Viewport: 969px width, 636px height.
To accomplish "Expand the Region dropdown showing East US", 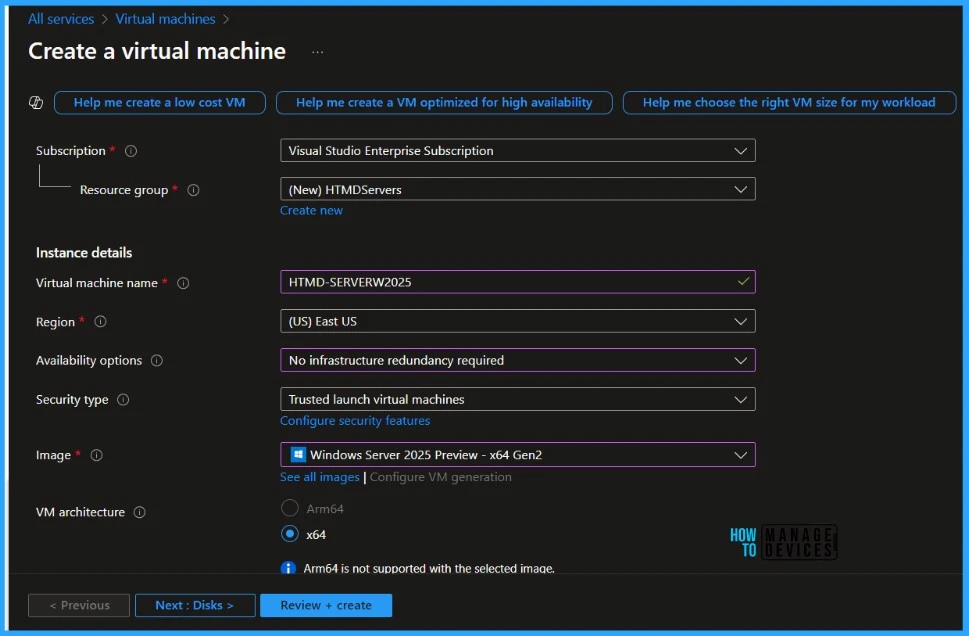I will [x=518, y=321].
